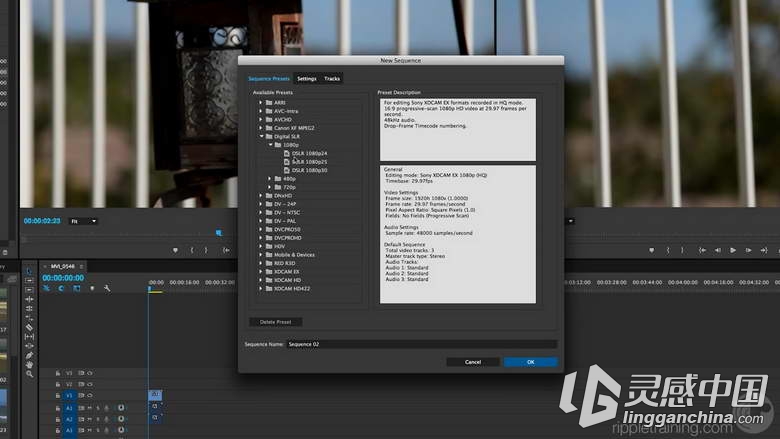The width and height of the screenshot is (780, 439).
Task: Open Source monitor Fit zoom dropdown
Action: coord(83,221)
